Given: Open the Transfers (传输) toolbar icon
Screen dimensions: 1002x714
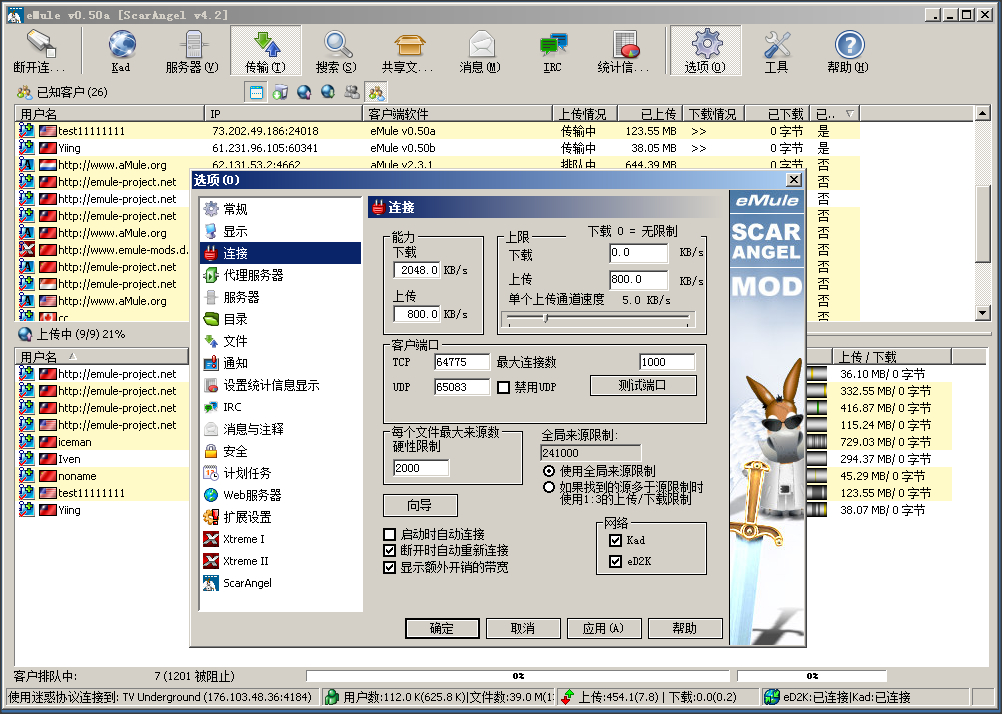Looking at the screenshot, I should tap(265, 51).
